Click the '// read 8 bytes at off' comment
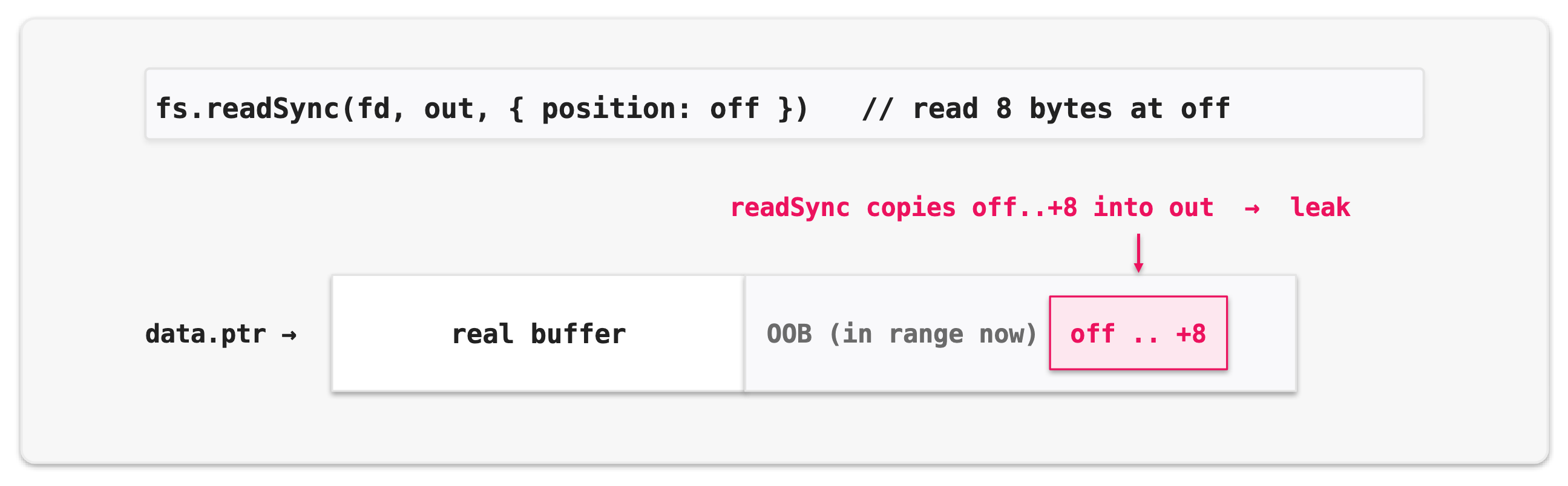This screenshot has height=486, width=1568. pyautogui.click(x=1046, y=108)
